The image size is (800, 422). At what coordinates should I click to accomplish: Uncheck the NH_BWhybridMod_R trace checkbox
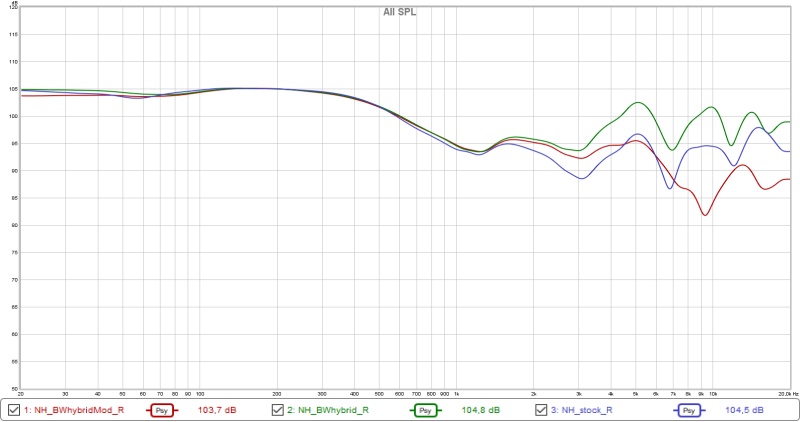13,410
